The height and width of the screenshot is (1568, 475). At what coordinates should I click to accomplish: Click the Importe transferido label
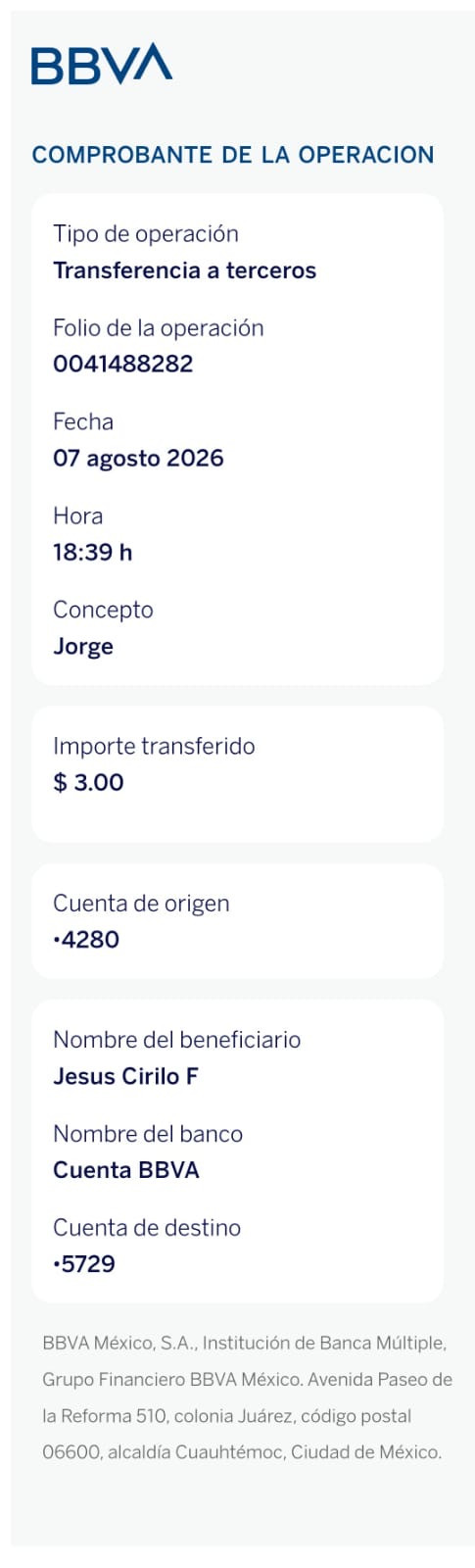point(154,747)
